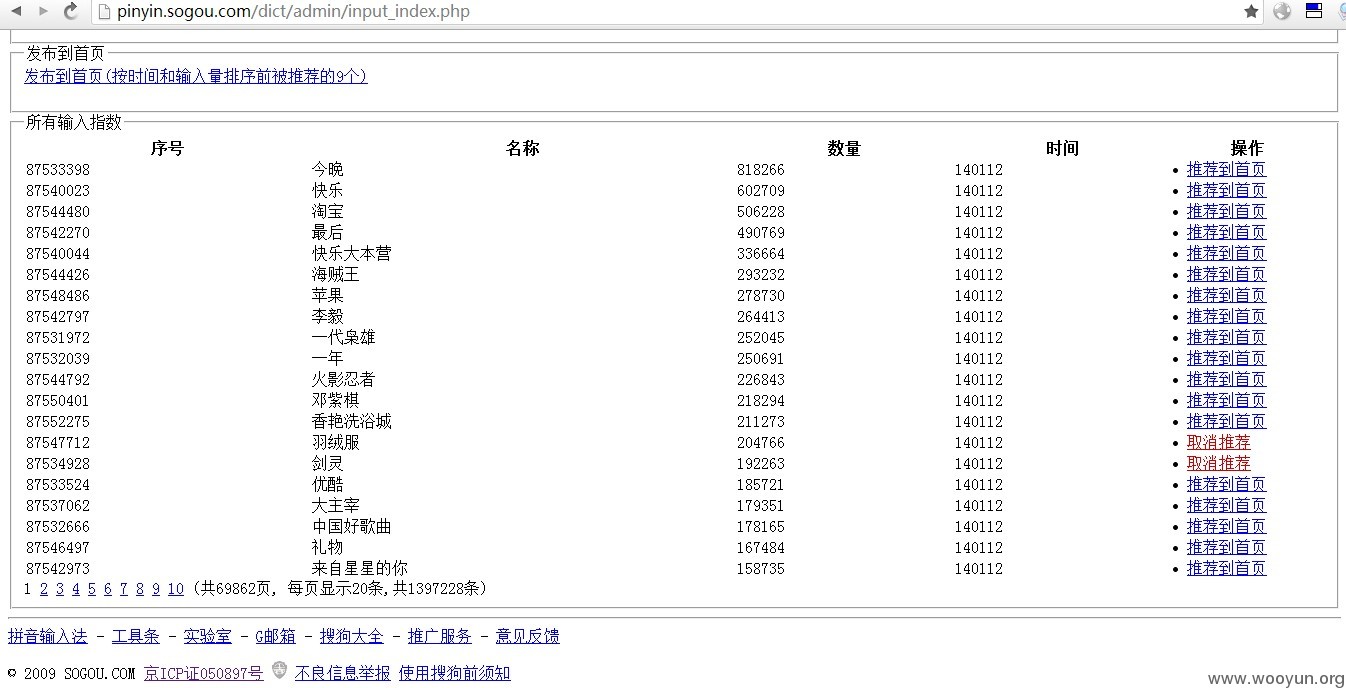1346x688 pixels.
Task: Bookmark page with the star icon
Action: pyautogui.click(x=1251, y=11)
